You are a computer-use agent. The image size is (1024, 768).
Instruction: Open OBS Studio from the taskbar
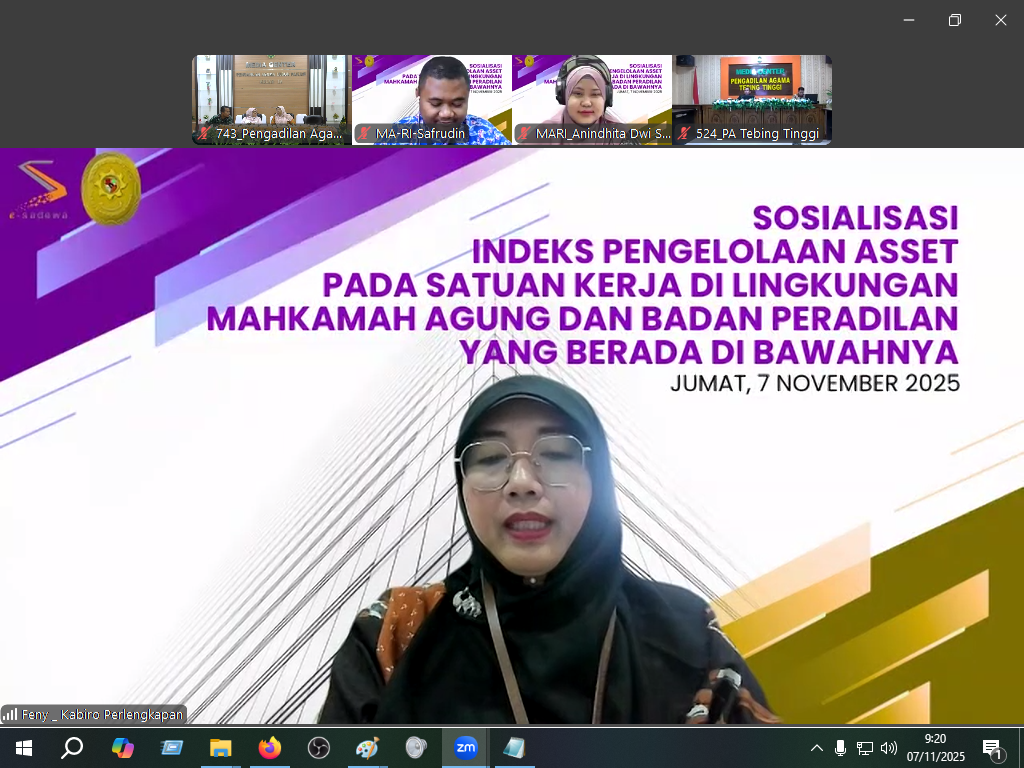[x=319, y=748]
